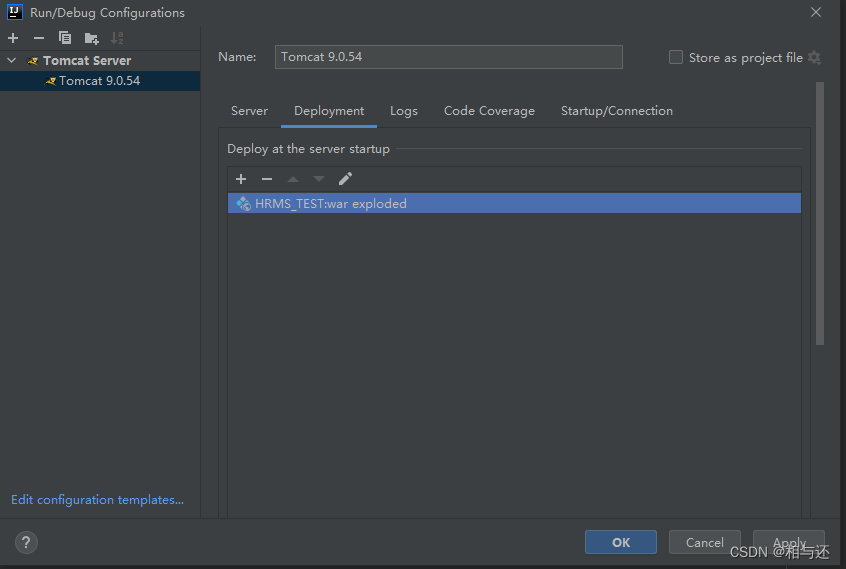
Task: Focus the Name input field
Action: coord(448,57)
